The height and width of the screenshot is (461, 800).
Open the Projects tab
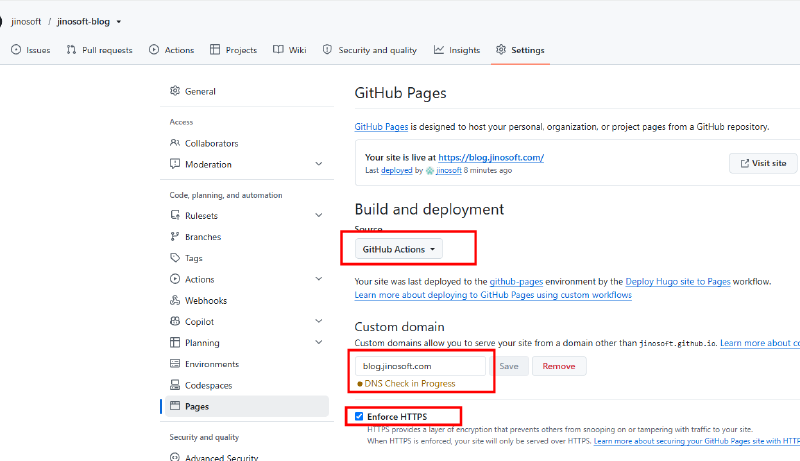coord(233,50)
